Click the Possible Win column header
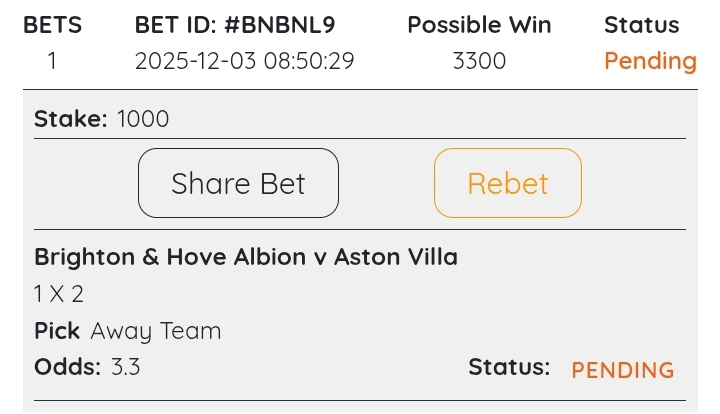Image resolution: width=720 pixels, height=414 pixels. (479, 25)
